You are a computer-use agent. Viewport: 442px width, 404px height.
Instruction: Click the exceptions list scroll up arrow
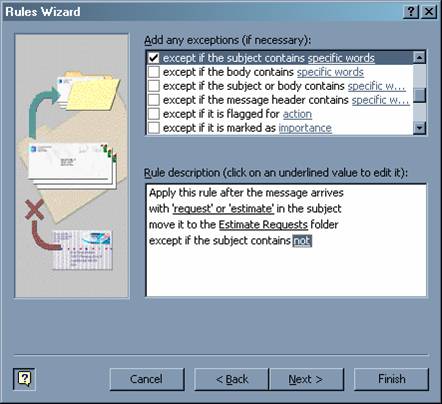pos(420,57)
